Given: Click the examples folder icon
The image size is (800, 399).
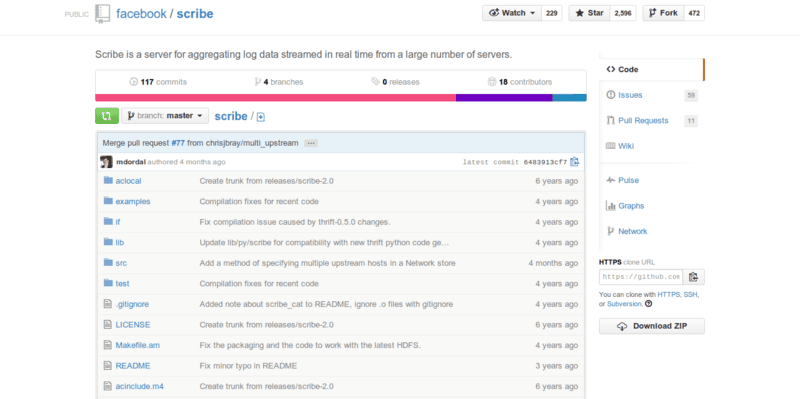Looking at the screenshot, I should click(108, 201).
